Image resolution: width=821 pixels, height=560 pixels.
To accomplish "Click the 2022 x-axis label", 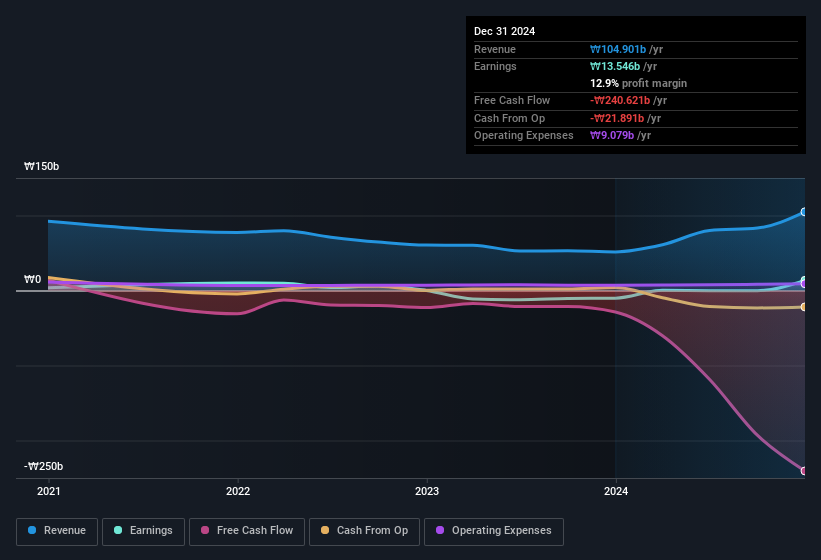I will (238, 491).
